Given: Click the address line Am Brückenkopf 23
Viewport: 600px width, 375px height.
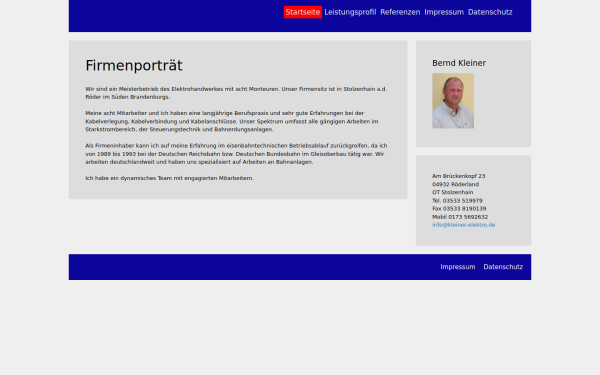Looking at the screenshot, I should (x=458, y=176).
